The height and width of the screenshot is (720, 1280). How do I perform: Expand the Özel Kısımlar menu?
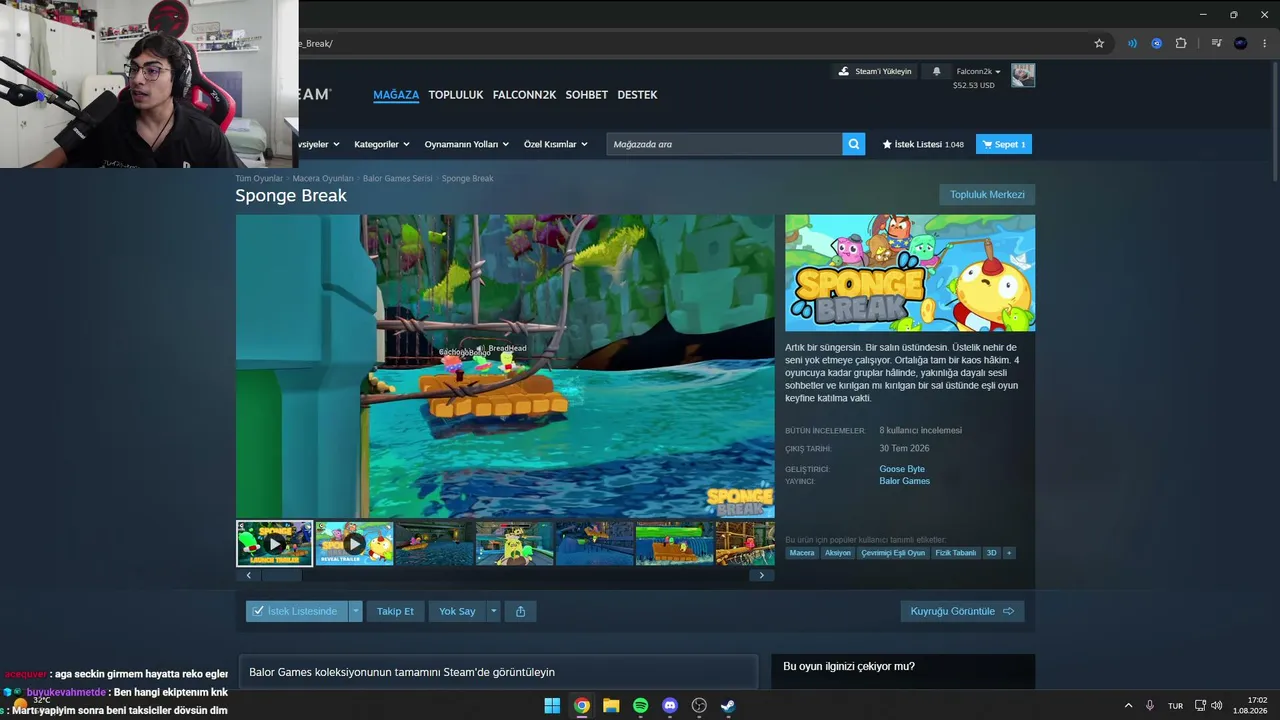(x=555, y=144)
